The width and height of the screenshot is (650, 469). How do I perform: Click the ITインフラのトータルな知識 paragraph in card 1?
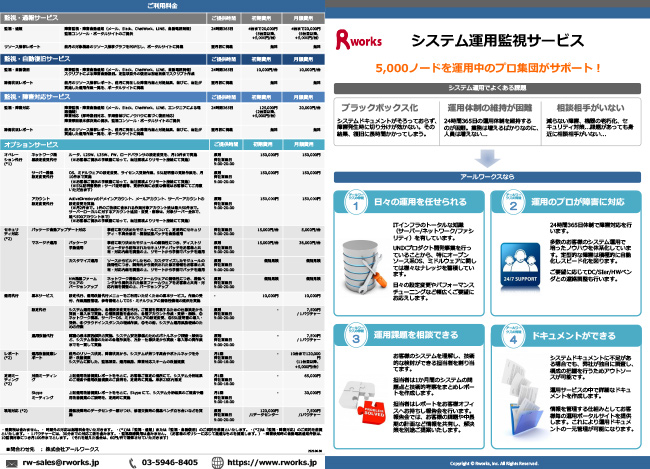[433, 231]
